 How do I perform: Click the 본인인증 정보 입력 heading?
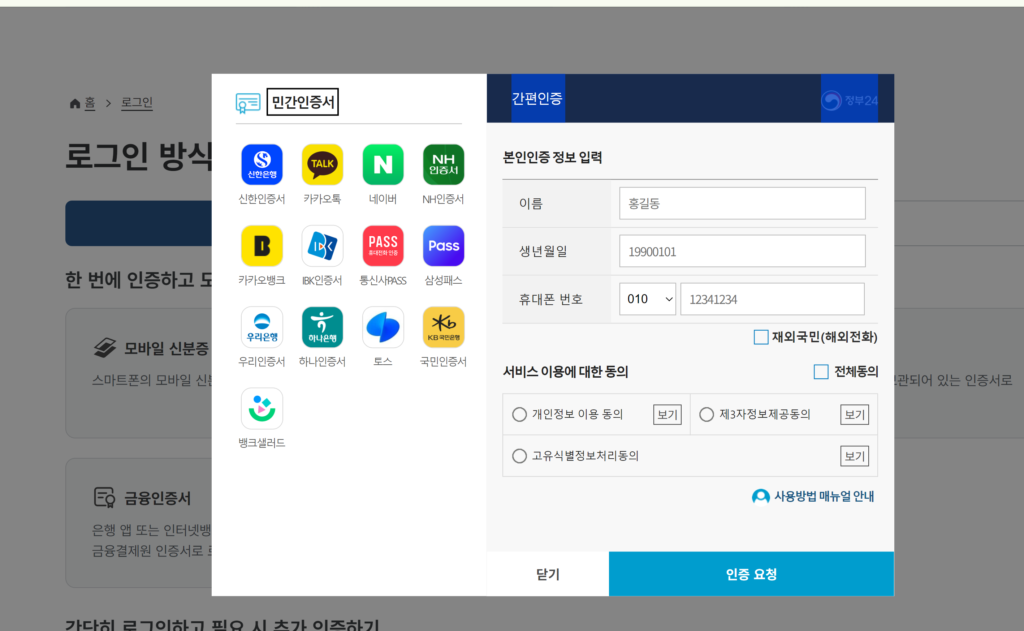click(552, 157)
